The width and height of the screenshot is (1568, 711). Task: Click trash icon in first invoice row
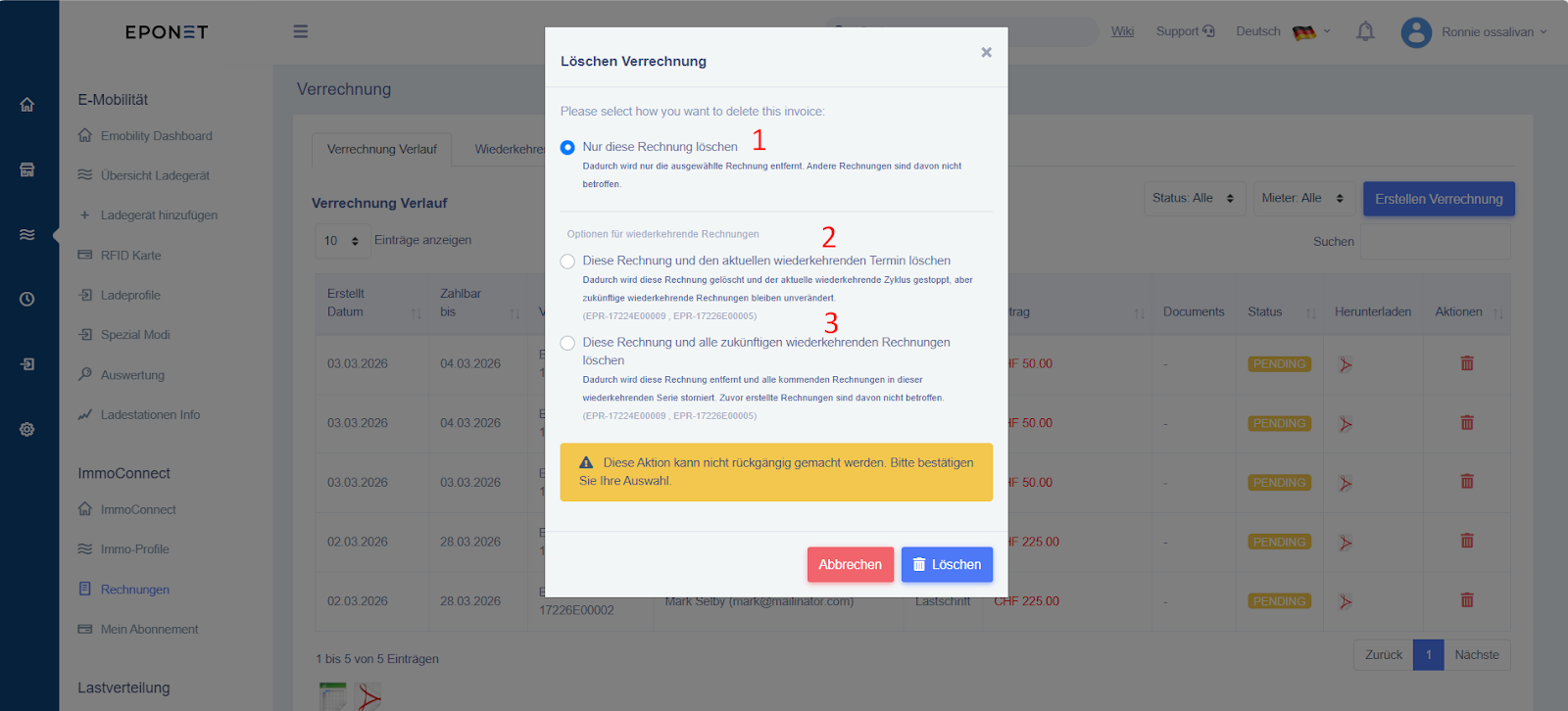tap(1467, 363)
